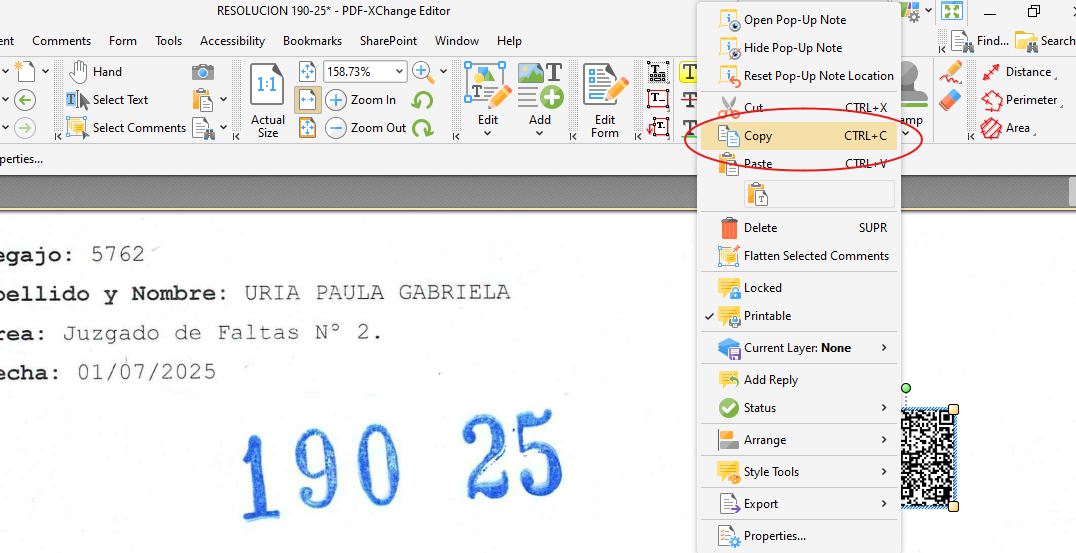This screenshot has width=1076, height=553.
Task: Select the Distance measuring tool
Action: 1017,72
